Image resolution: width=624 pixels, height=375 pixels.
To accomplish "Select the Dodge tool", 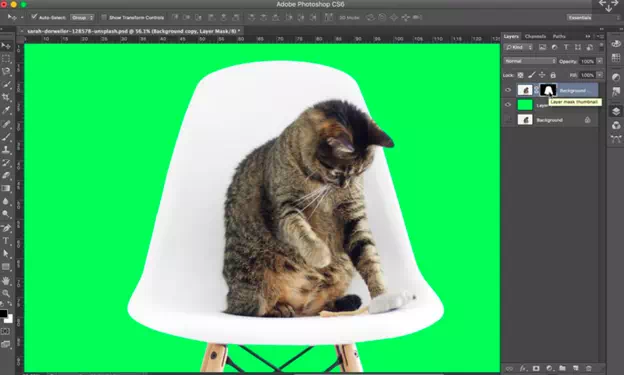I will pos(6,214).
